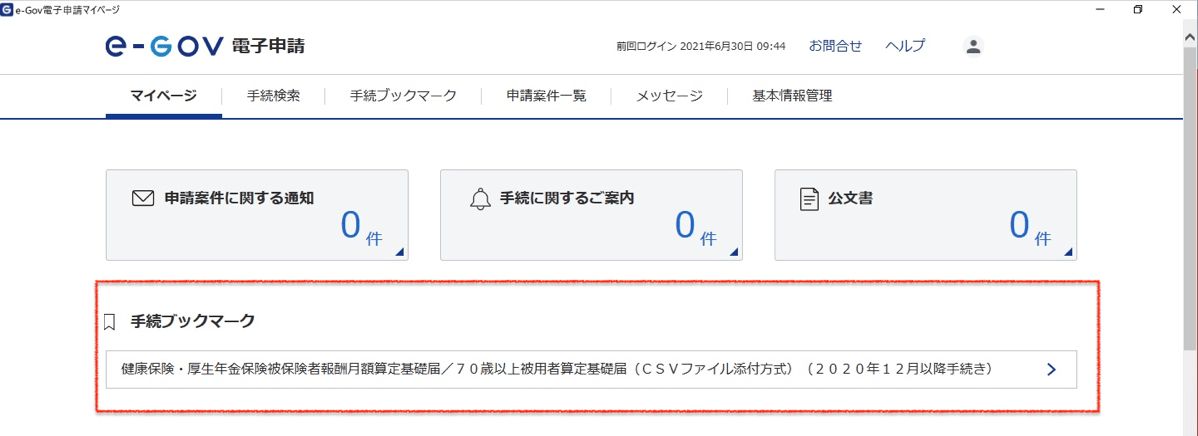Open the 申請案件に関する通知 card

[x=257, y=215]
